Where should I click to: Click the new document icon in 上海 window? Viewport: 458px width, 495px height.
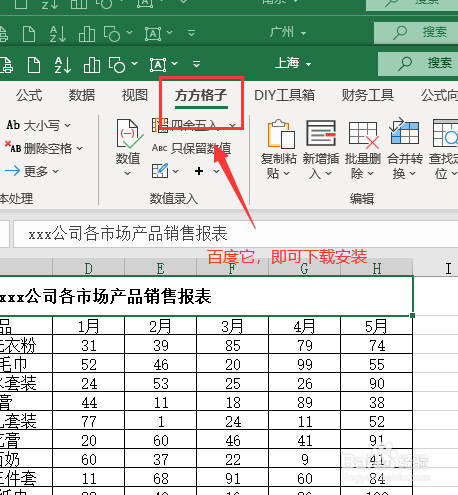point(34,64)
